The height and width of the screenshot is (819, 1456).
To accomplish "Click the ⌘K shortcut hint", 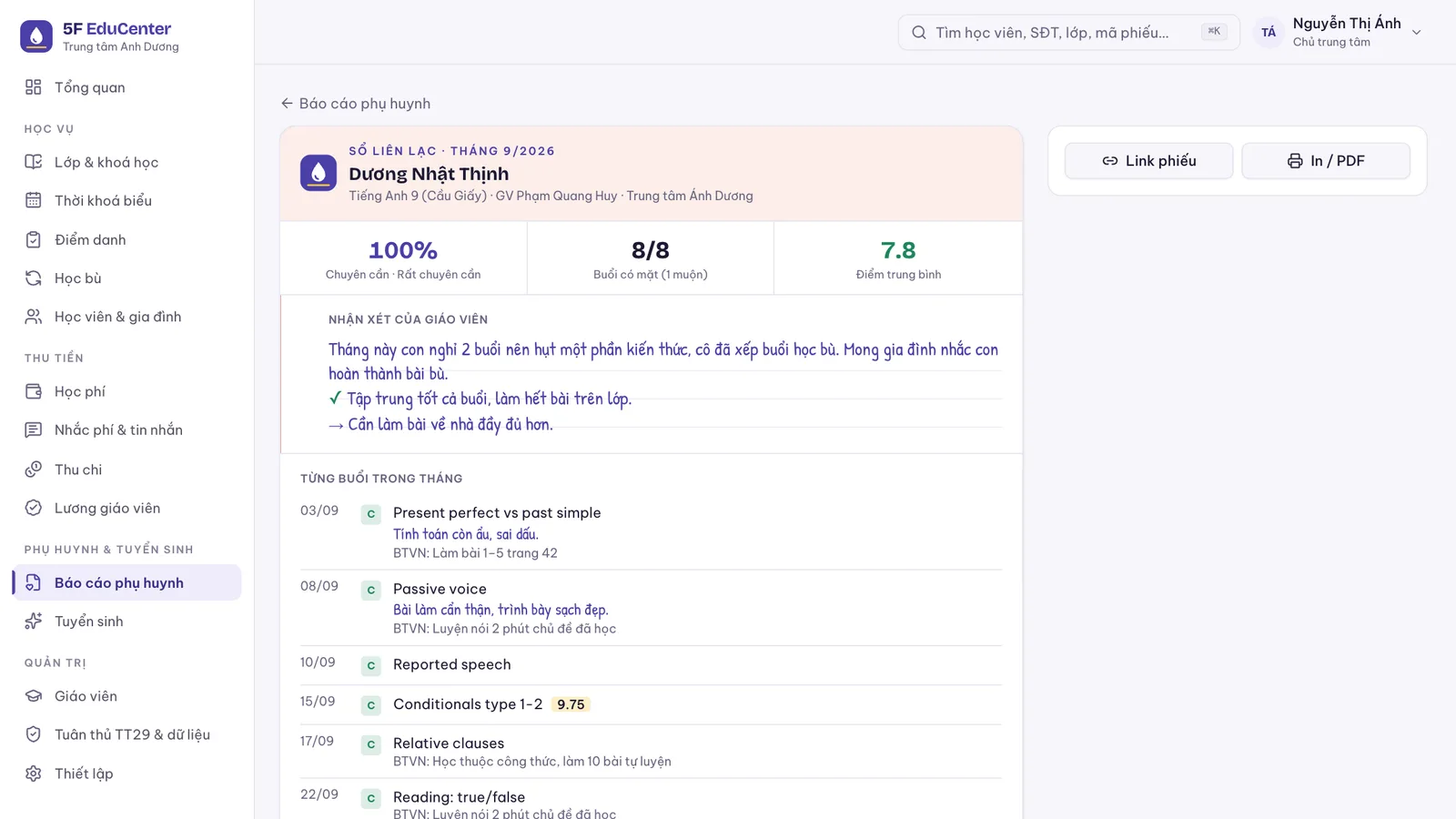I will (x=1214, y=32).
